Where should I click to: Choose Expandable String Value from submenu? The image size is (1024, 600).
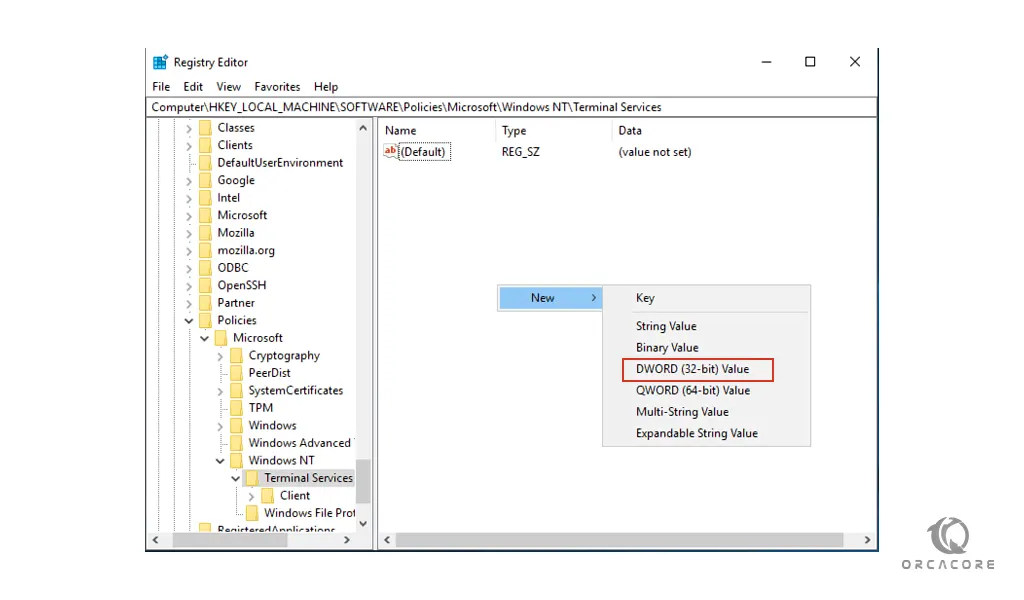point(706,434)
